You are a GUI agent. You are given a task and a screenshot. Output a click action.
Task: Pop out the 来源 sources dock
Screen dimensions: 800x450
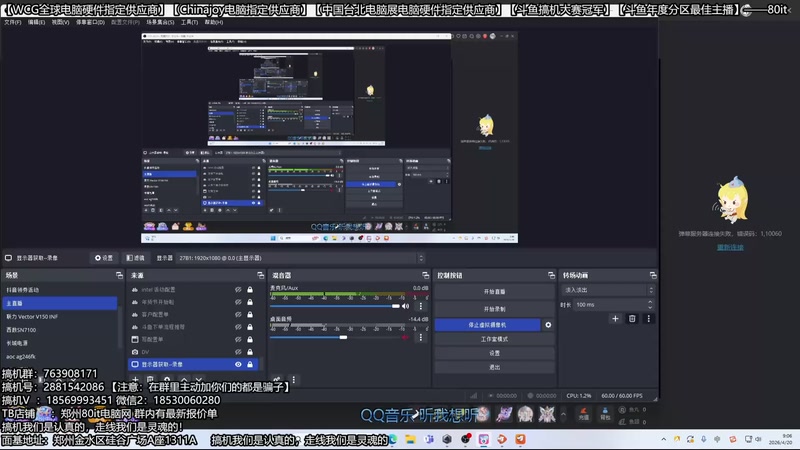(x=261, y=276)
